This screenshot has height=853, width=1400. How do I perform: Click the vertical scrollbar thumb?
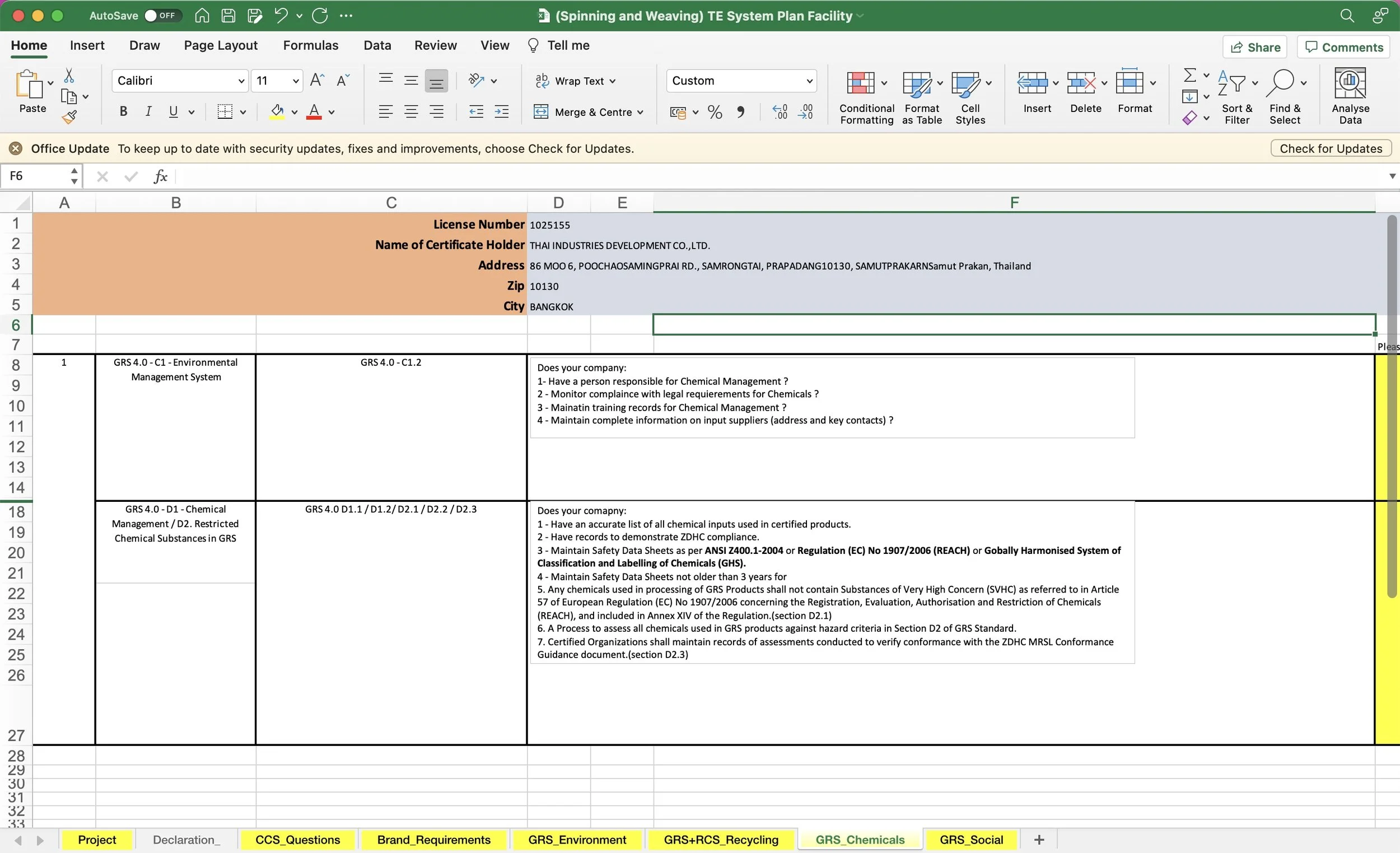click(x=1392, y=406)
